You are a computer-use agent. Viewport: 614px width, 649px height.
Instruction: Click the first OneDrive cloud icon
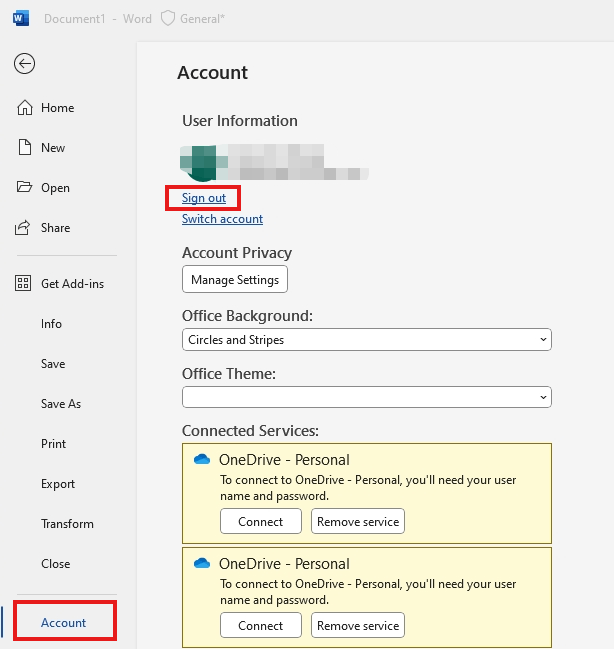202,459
